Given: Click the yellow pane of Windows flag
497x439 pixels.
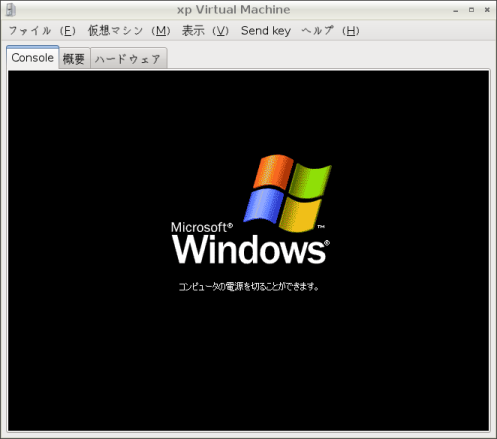Looking at the screenshot, I should 300,214.
